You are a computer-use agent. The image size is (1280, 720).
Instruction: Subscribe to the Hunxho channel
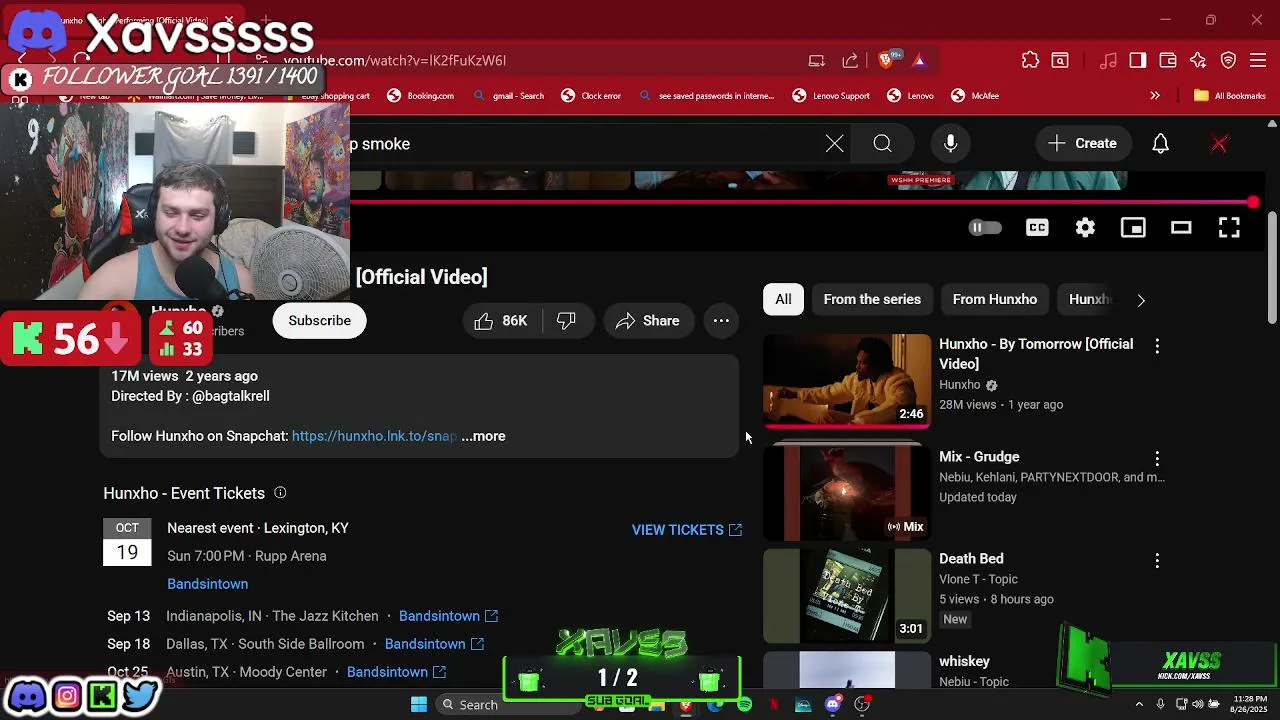[x=320, y=321]
